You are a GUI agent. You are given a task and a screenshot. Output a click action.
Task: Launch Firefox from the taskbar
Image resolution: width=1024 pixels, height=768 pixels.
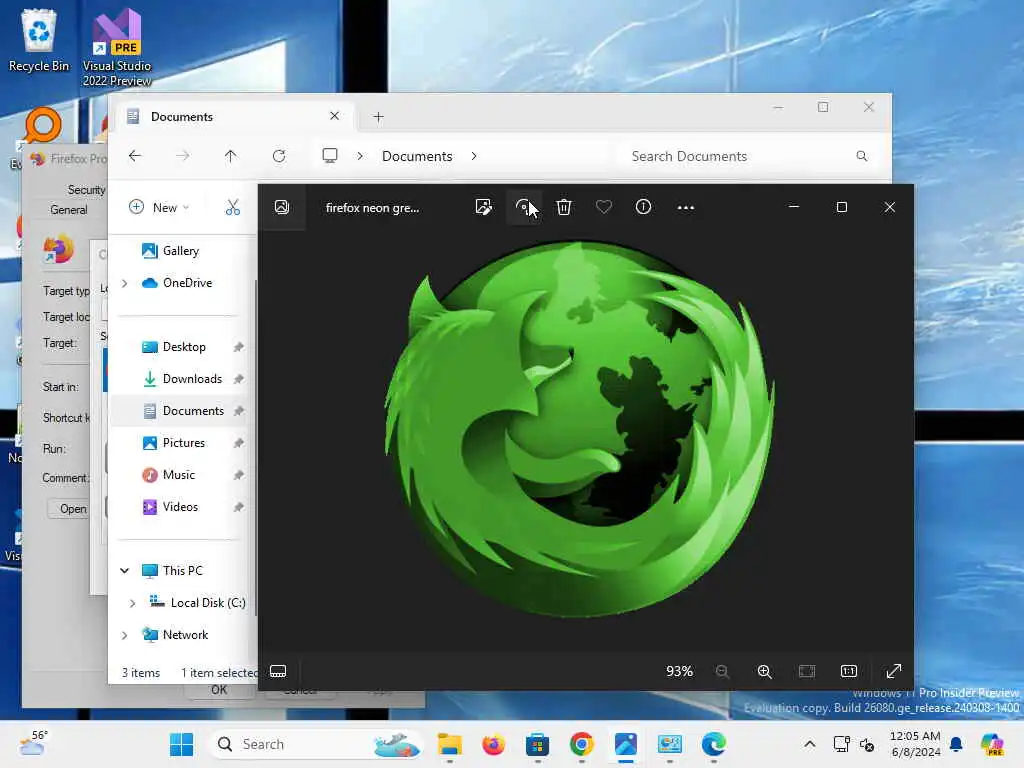pos(494,744)
